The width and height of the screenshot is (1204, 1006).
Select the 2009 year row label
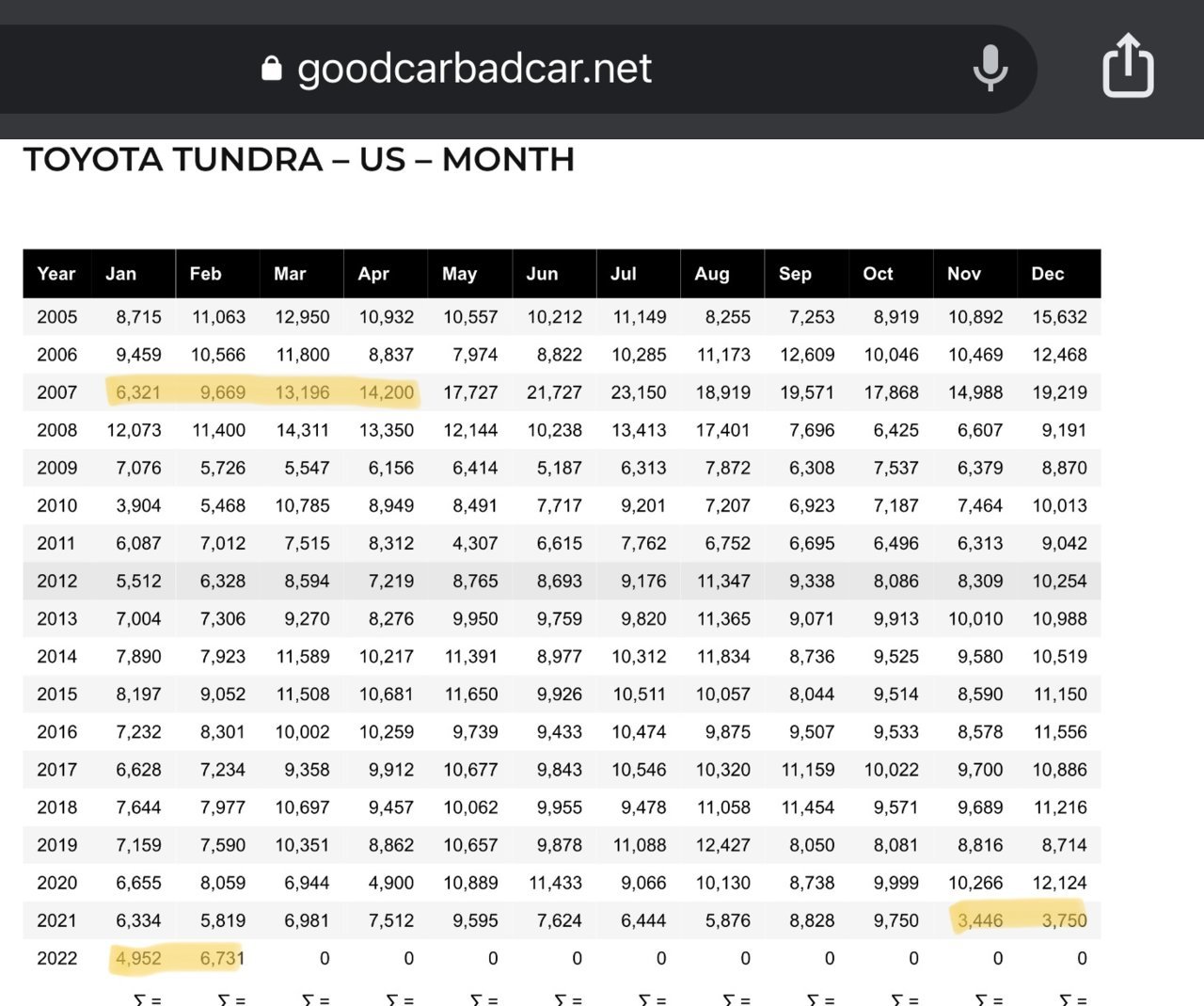coord(57,468)
